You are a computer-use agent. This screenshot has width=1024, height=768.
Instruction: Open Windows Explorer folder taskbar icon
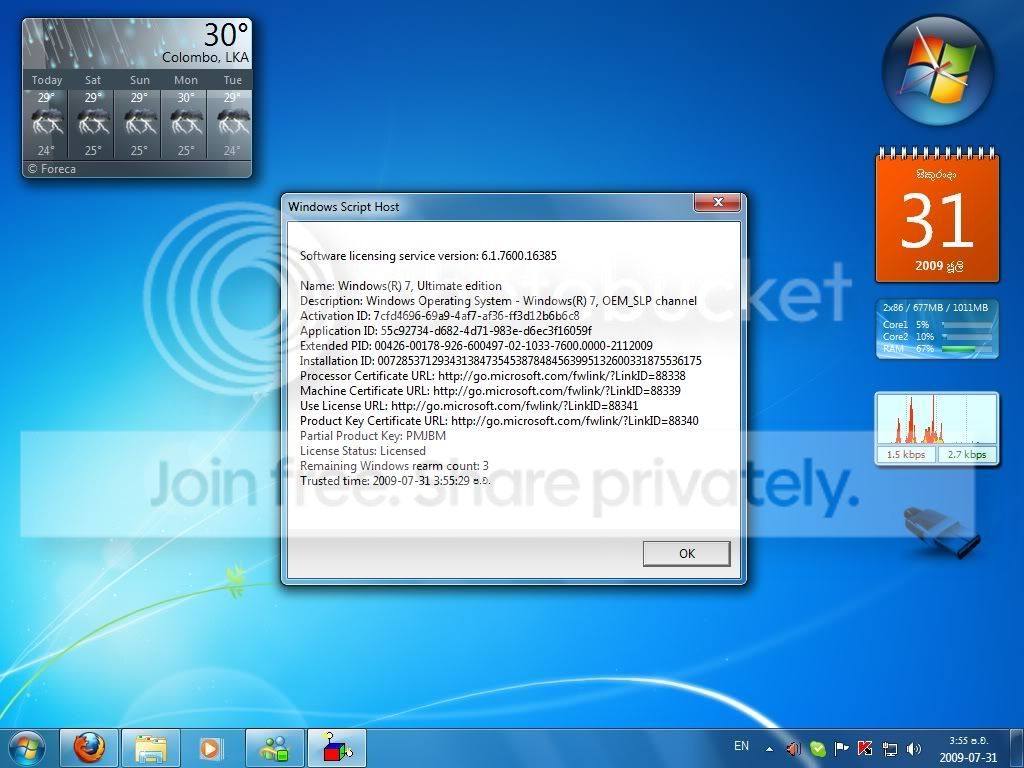[x=151, y=748]
